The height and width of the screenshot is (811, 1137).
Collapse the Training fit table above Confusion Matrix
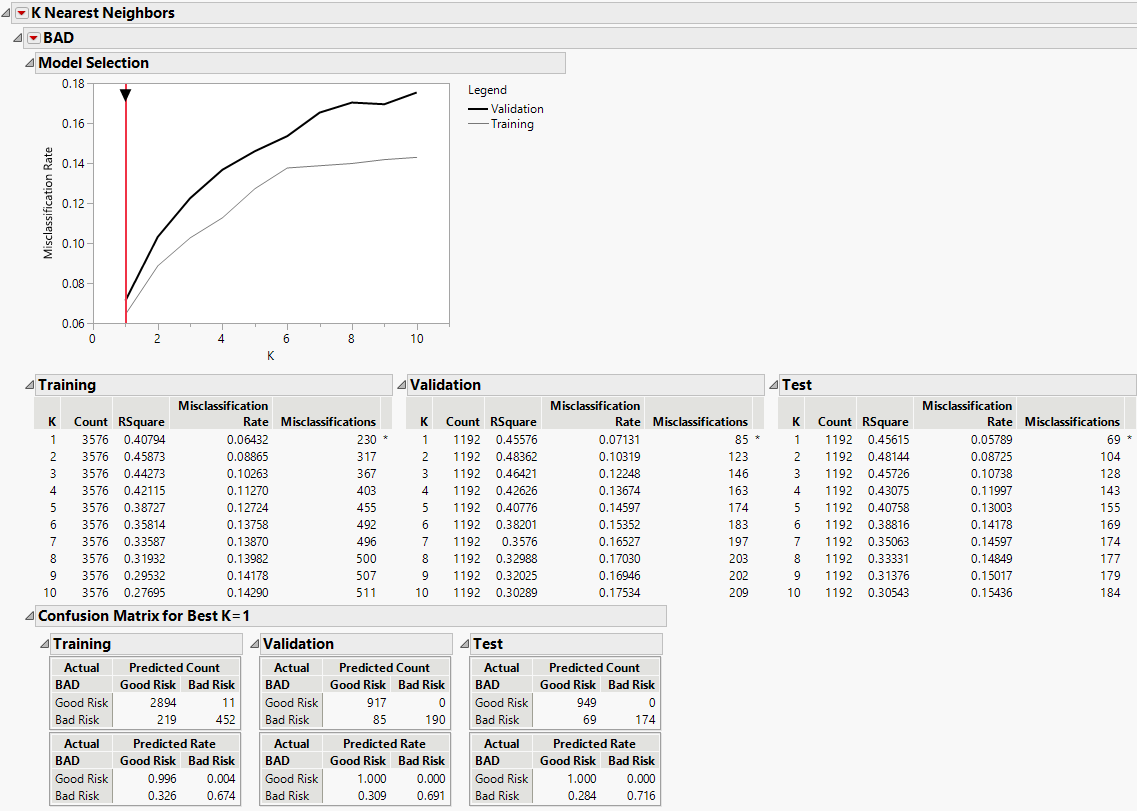29,385
